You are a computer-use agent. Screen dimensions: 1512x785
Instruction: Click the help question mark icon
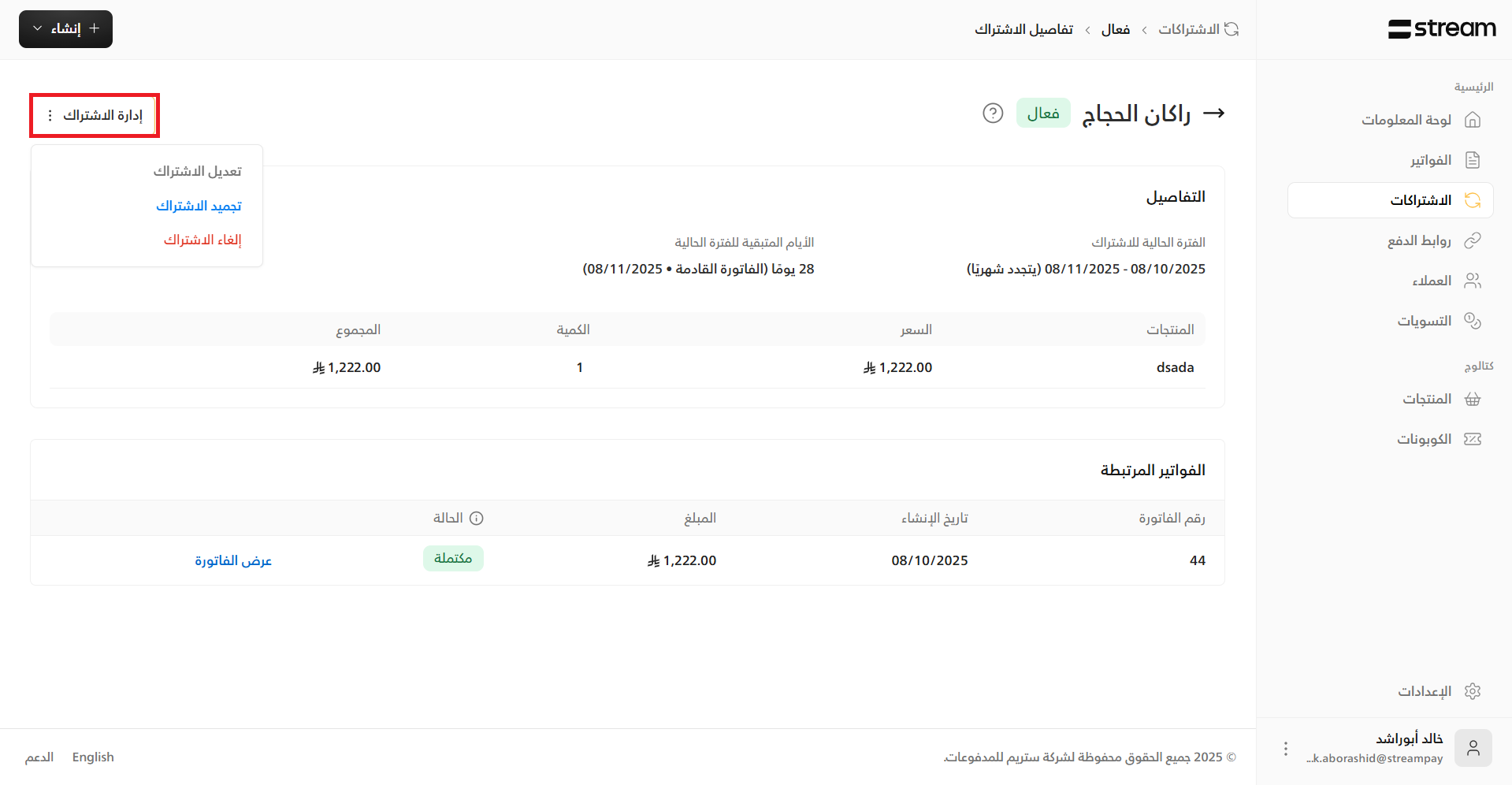tap(993, 113)
